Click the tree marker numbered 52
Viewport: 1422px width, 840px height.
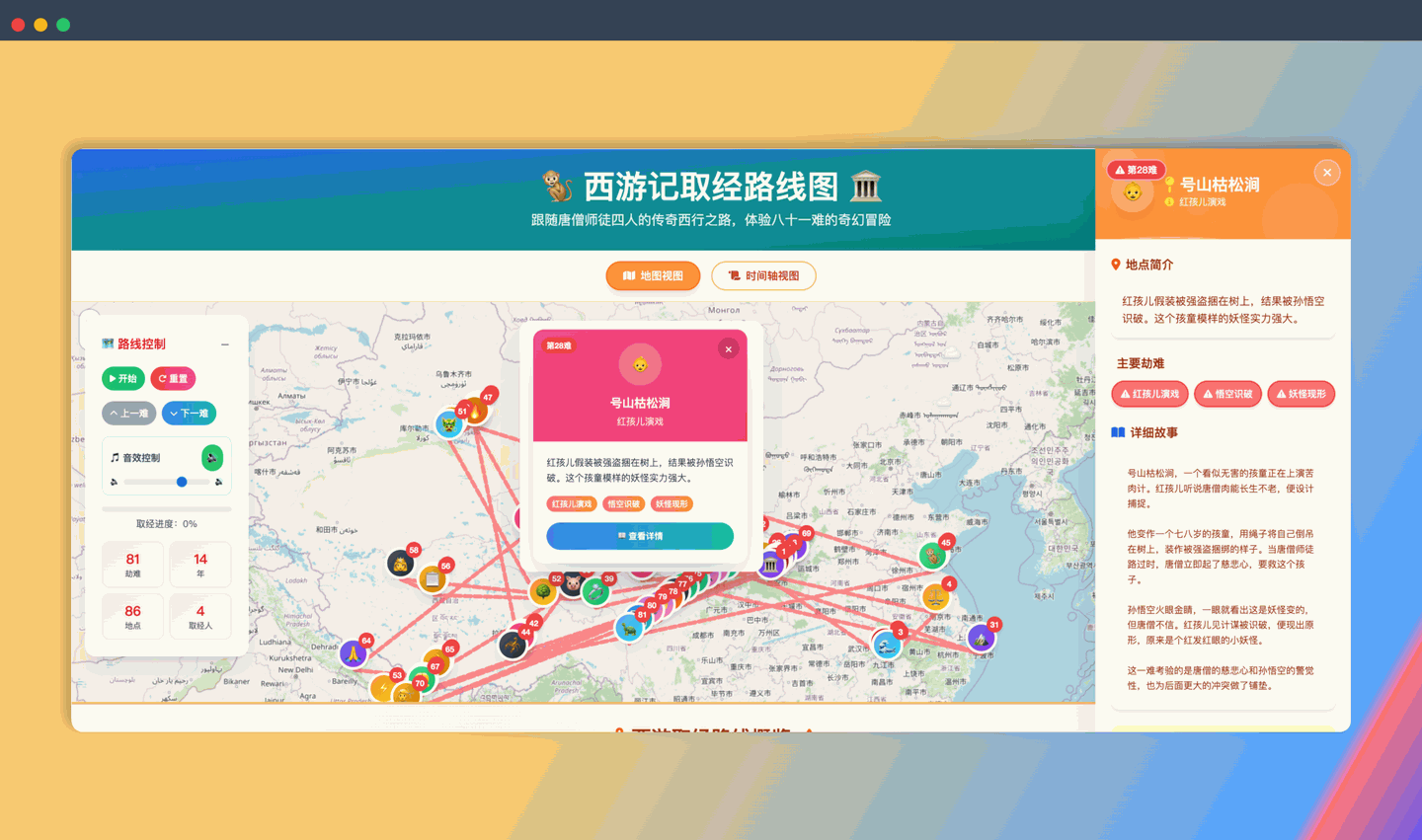[x=542, y=591]
